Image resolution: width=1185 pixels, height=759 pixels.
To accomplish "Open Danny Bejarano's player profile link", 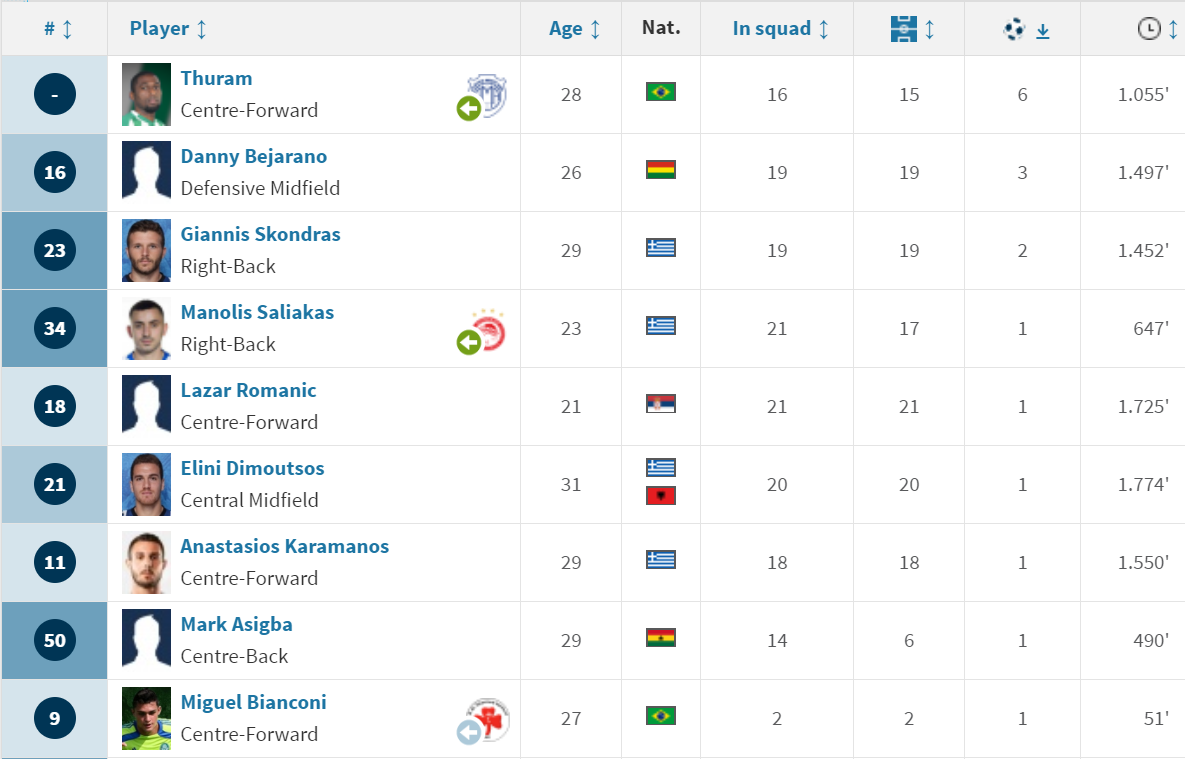I will (x=254, y=156).
